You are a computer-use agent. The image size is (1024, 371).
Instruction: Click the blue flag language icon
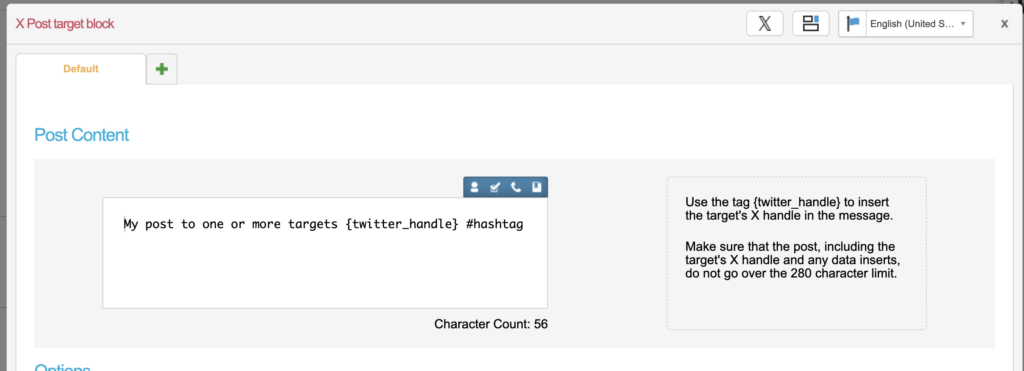point(852,24)
